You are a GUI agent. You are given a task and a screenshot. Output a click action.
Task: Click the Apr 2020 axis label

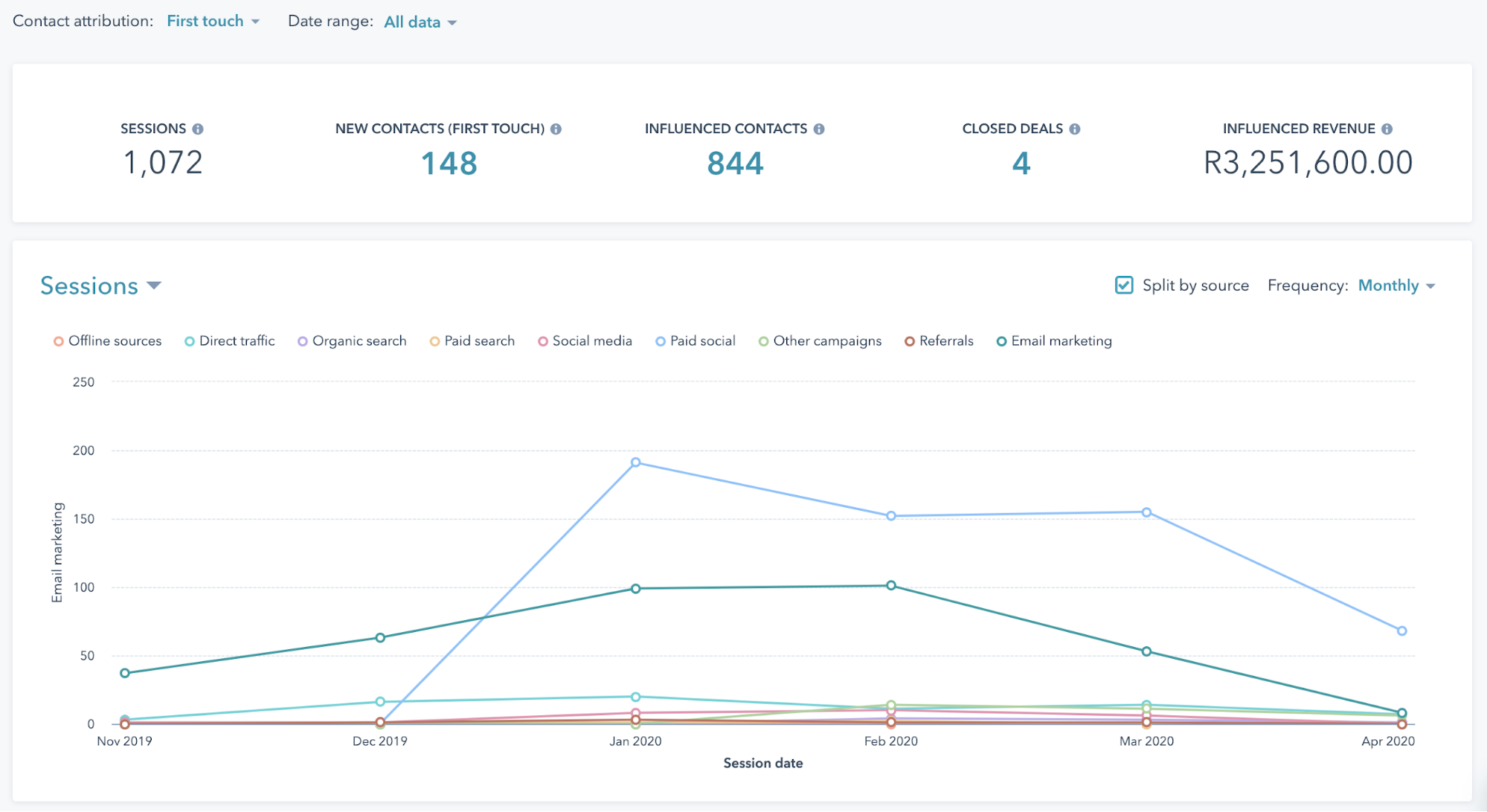click(x=1388, y=741)
